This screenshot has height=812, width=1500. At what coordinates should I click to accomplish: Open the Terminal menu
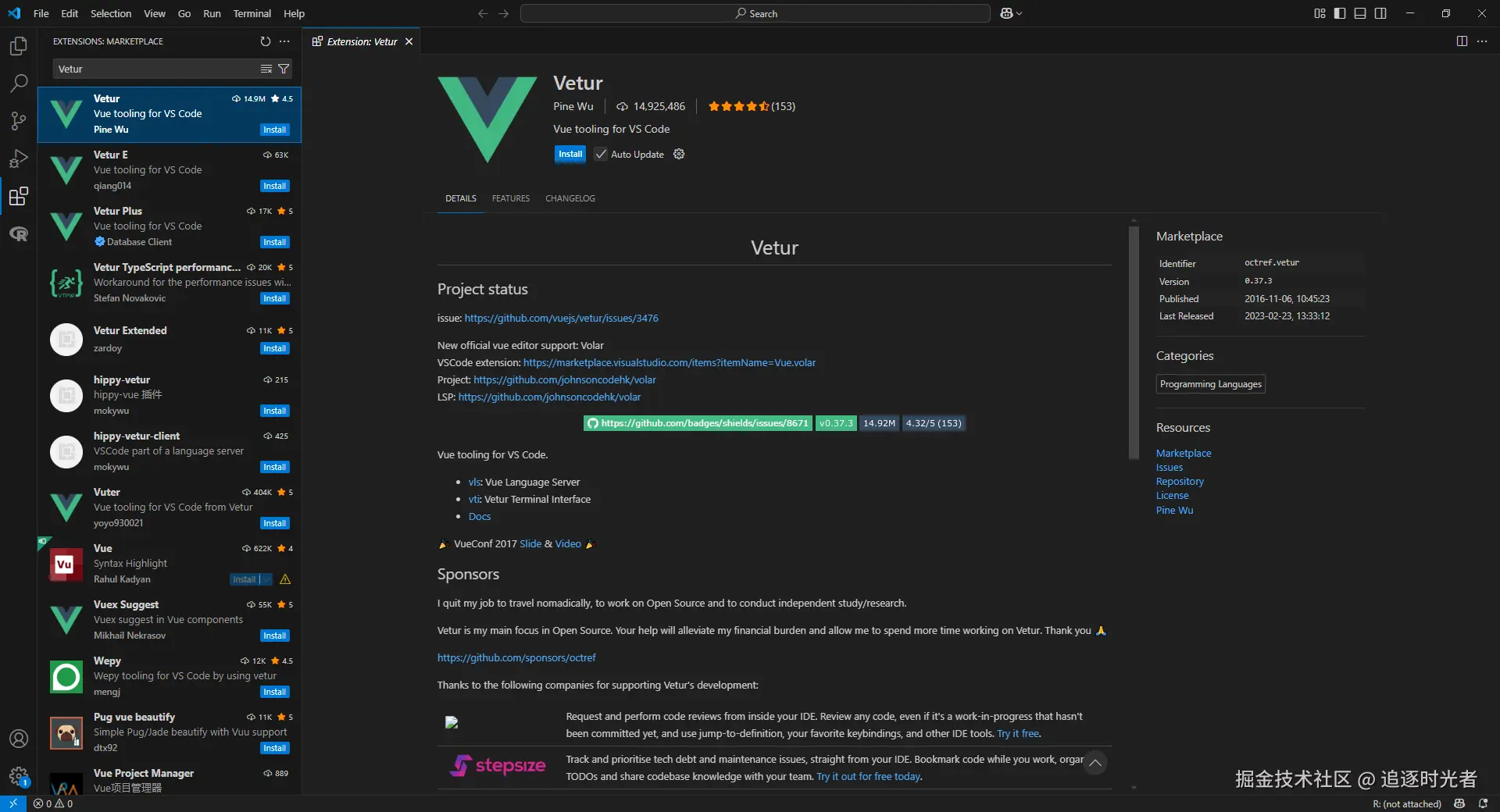tap(252, 13)
